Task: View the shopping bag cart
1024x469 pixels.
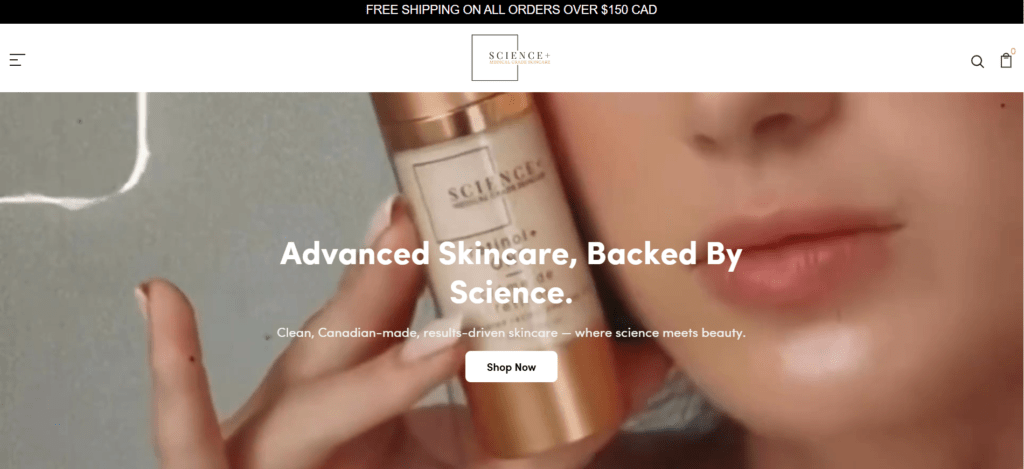Action: tap(1006, 61)
